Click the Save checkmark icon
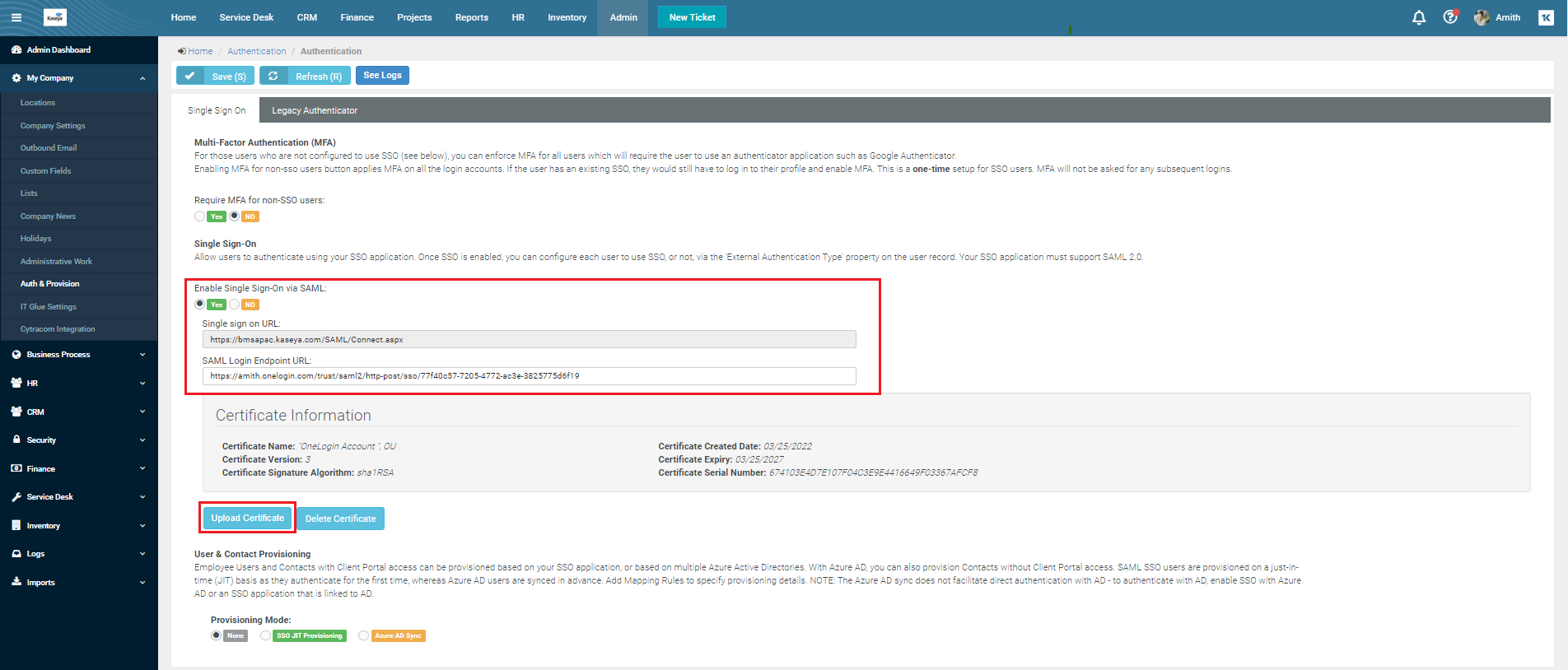This screenshot has height=670, width=1568. pyautogui.click(x=190, y=76)
